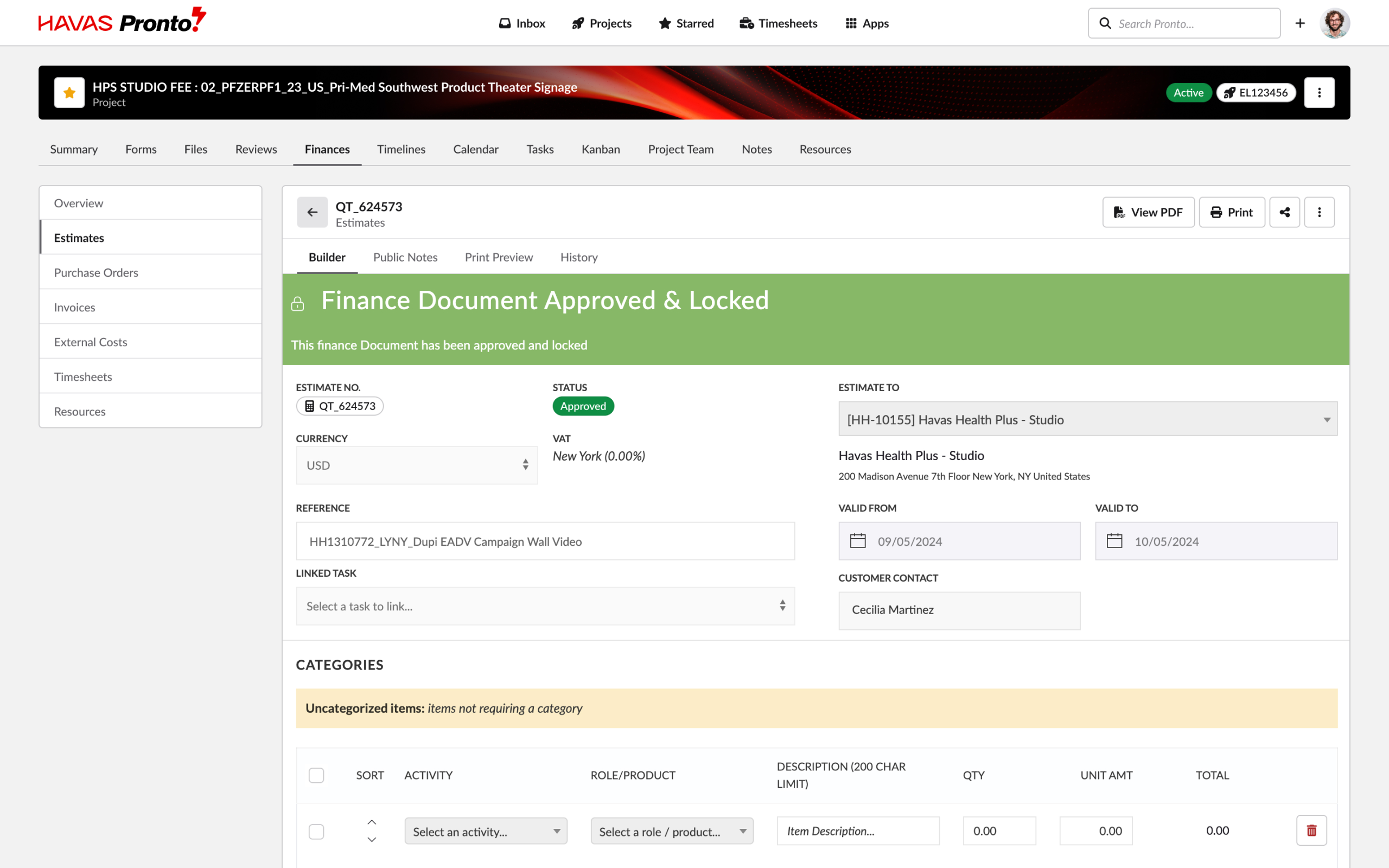Open the Inbox from top navigation
Screen dimensions: 1389x868
522,23
